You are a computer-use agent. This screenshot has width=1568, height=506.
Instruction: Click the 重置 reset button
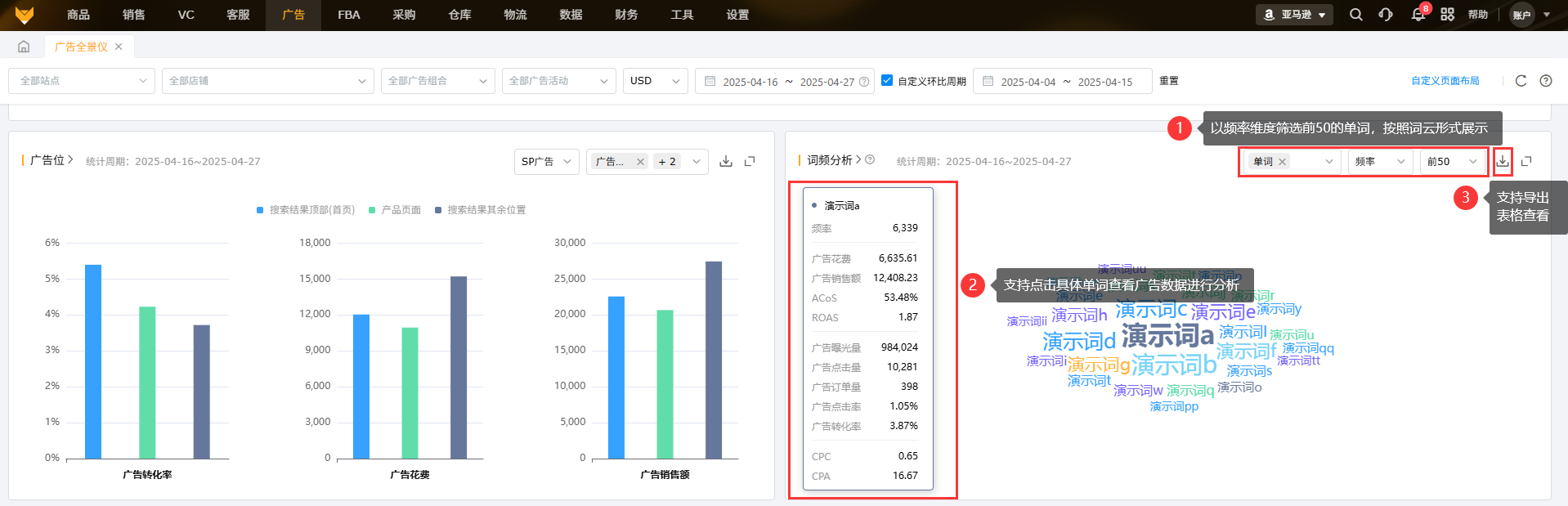[x=1169, y=81]
